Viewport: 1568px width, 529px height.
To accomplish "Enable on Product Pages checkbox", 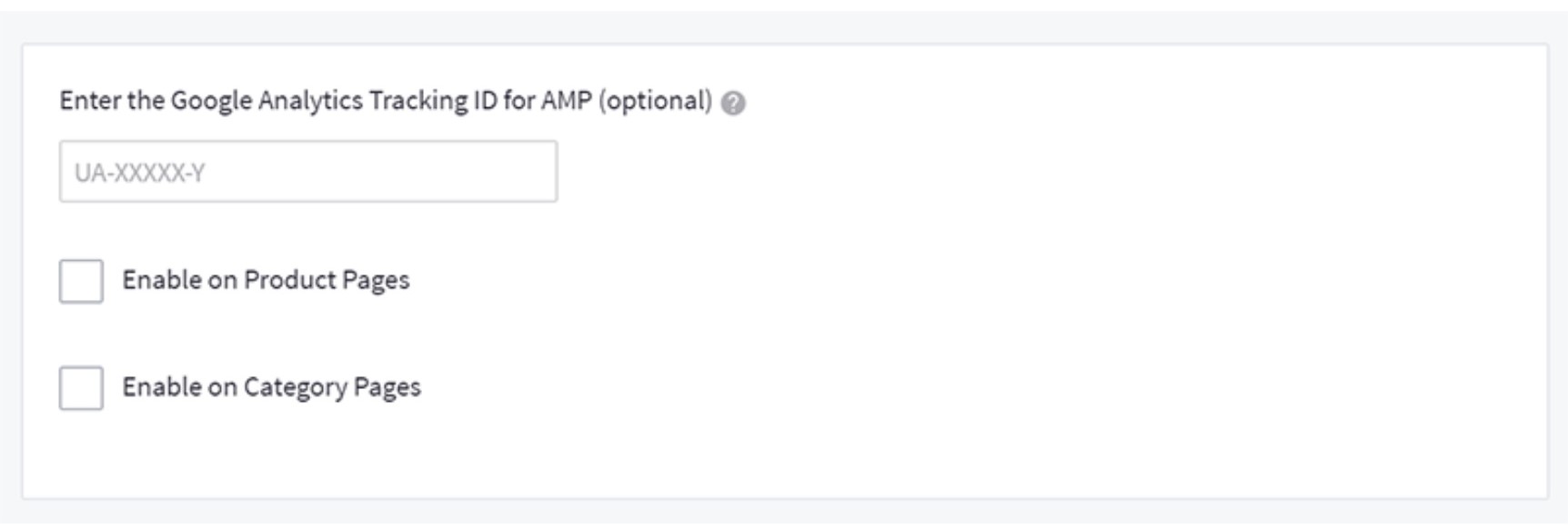I will 81,281.
